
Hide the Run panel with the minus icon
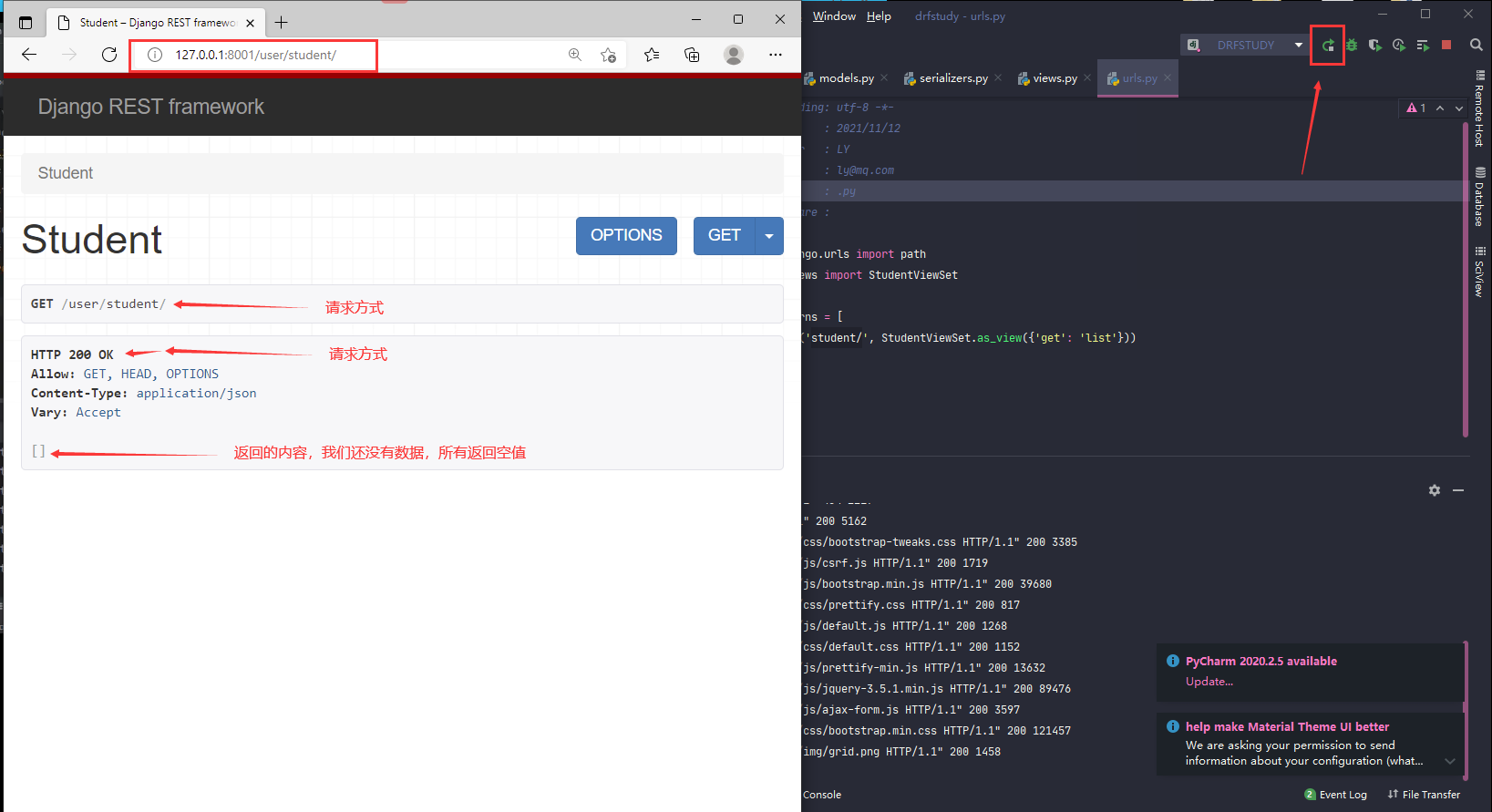[x=1458, y=490]
